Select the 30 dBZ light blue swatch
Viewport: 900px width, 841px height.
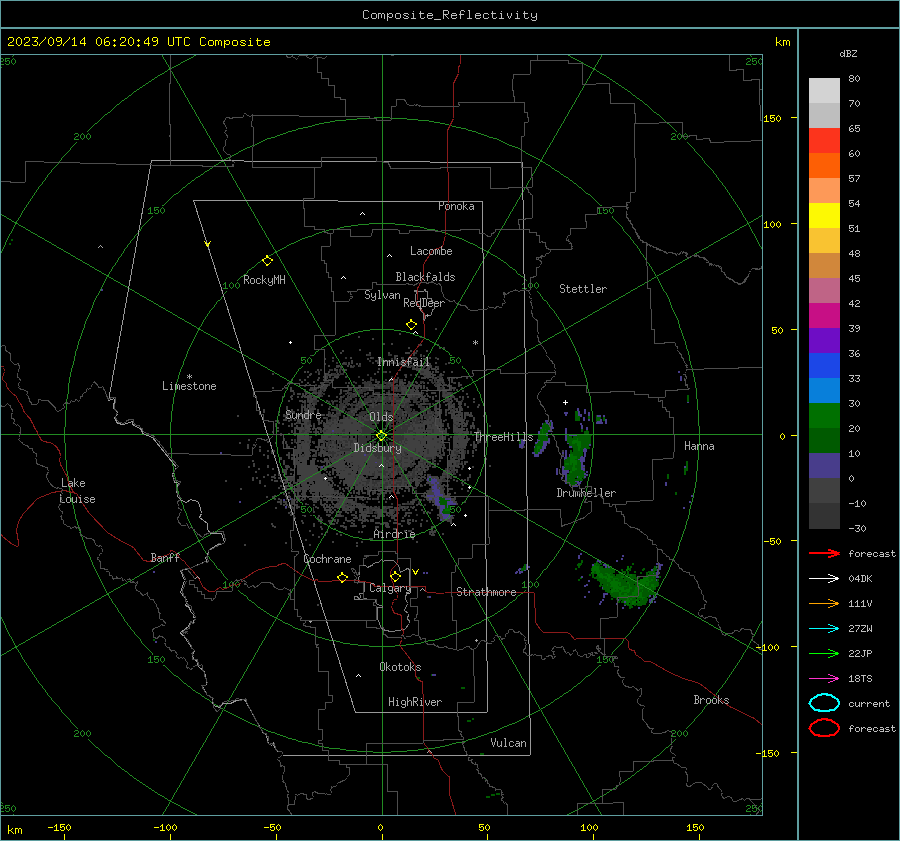click(x=824, y=390)
